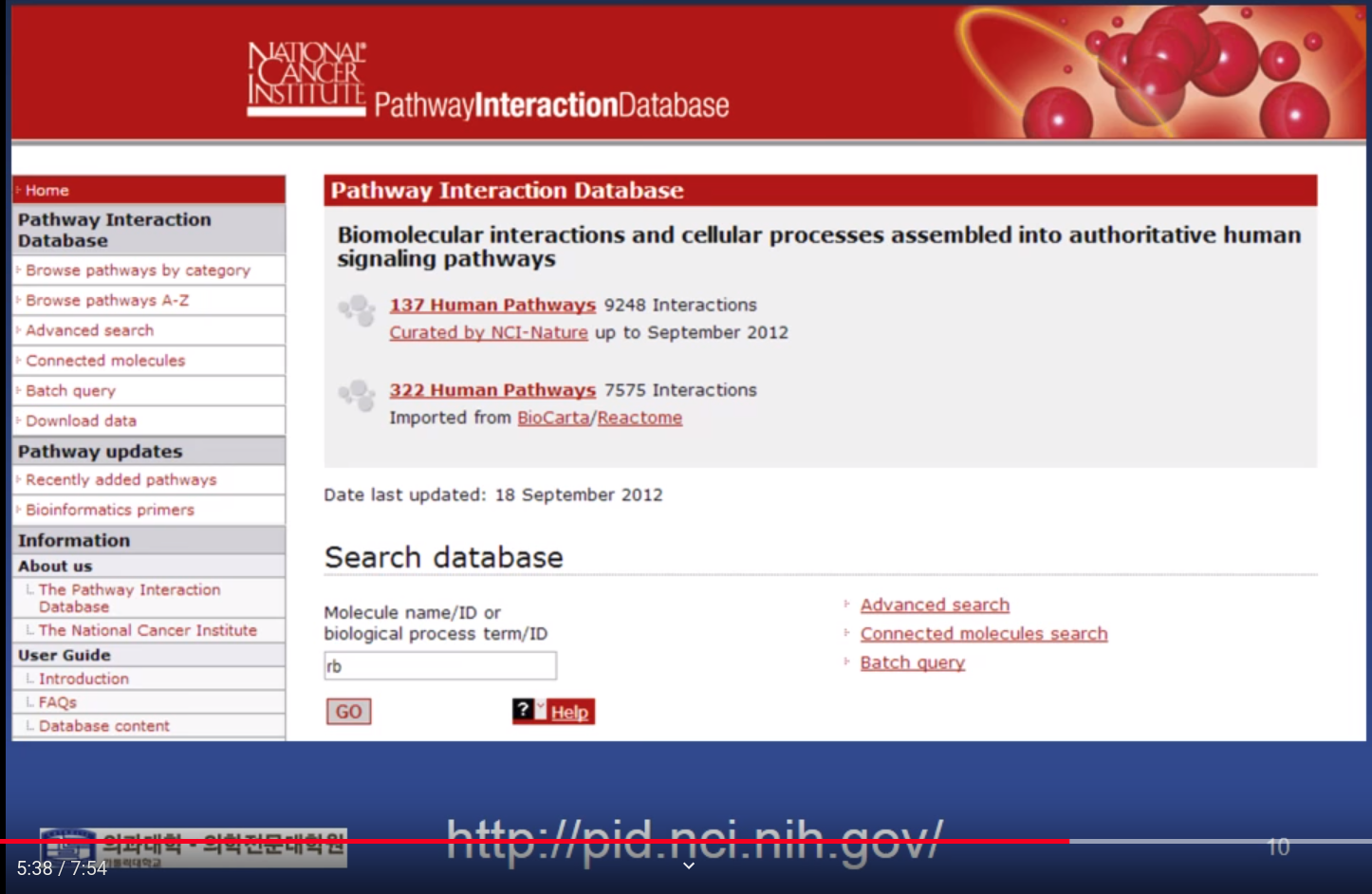1372x894 pixels.
Task: Open The National Cancer Institute page
Action: [x=148, y=630]
